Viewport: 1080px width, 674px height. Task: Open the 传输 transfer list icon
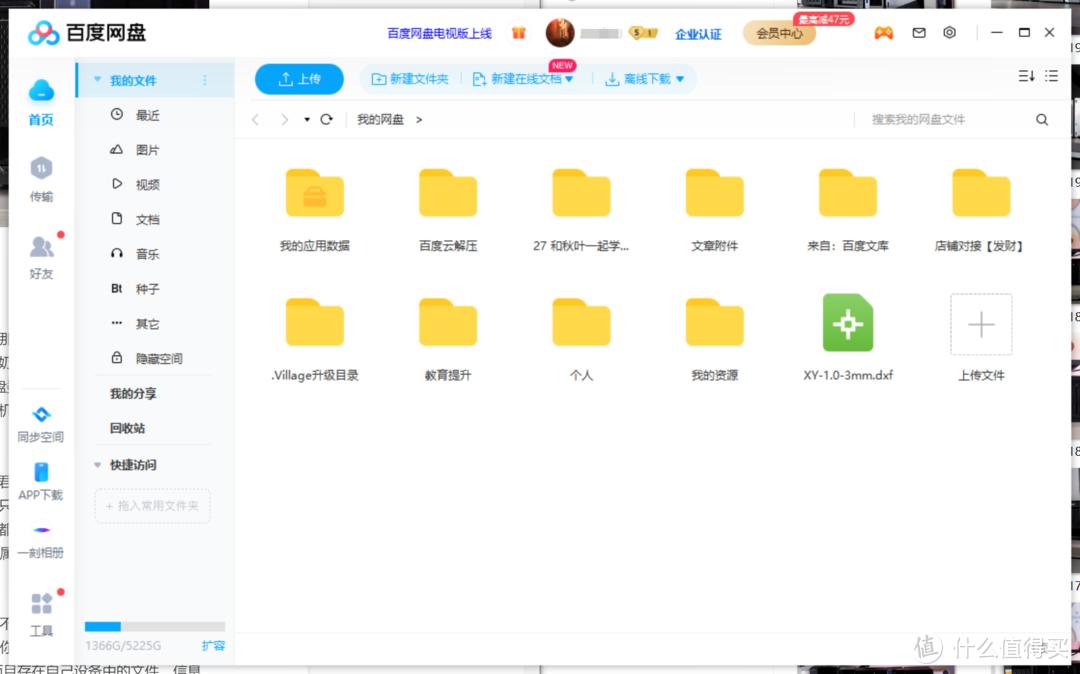[41, 170]
